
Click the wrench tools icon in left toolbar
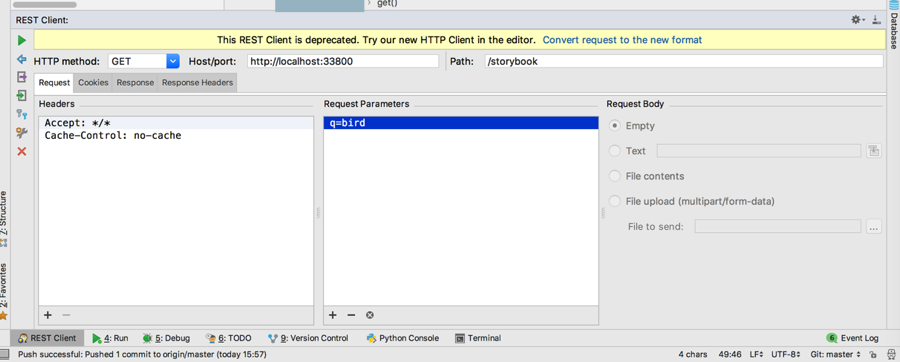click(x=22, y=133)
